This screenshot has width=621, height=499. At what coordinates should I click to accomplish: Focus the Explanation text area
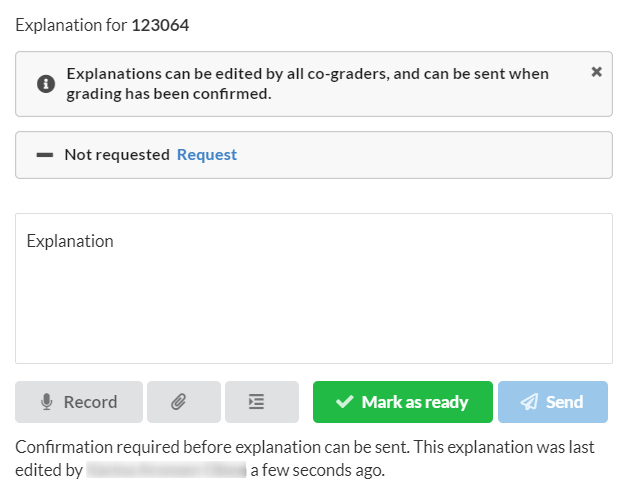(314, 288)
